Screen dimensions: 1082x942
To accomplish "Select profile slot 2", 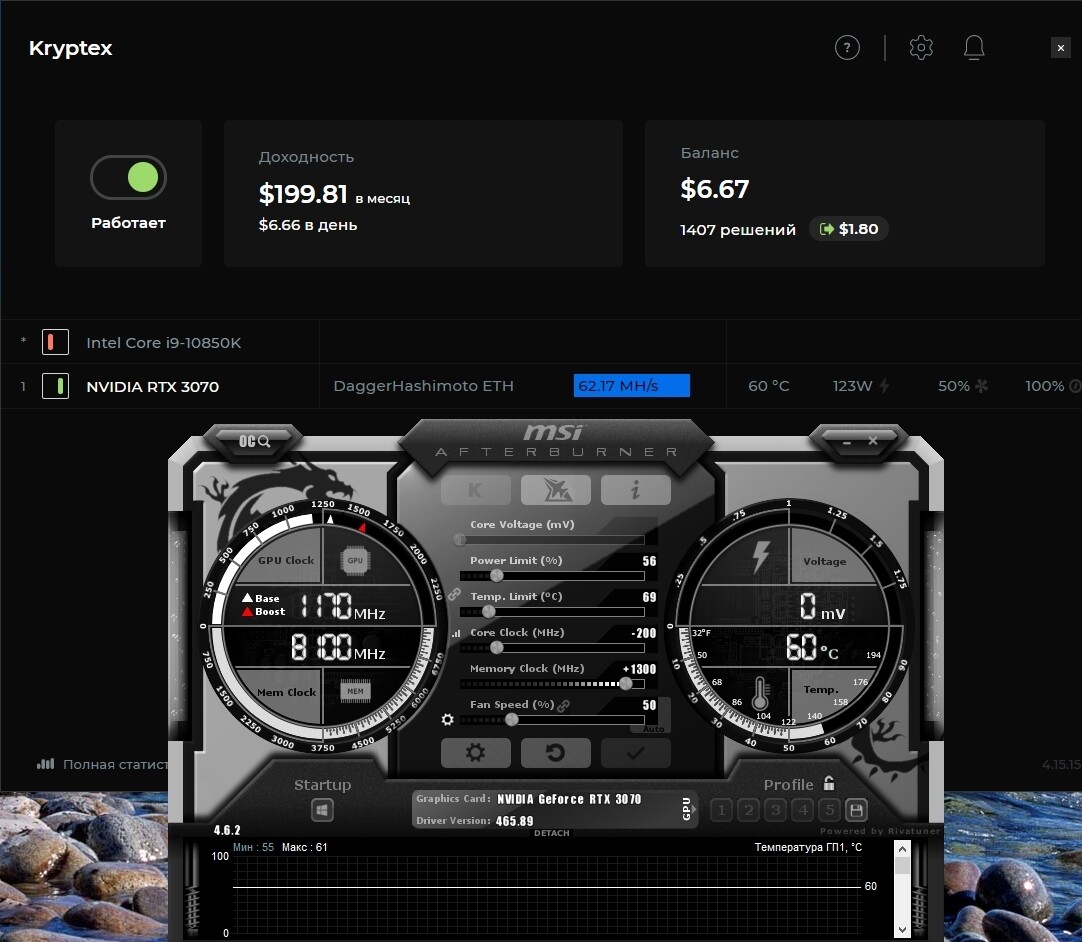I will coord(749,809).
